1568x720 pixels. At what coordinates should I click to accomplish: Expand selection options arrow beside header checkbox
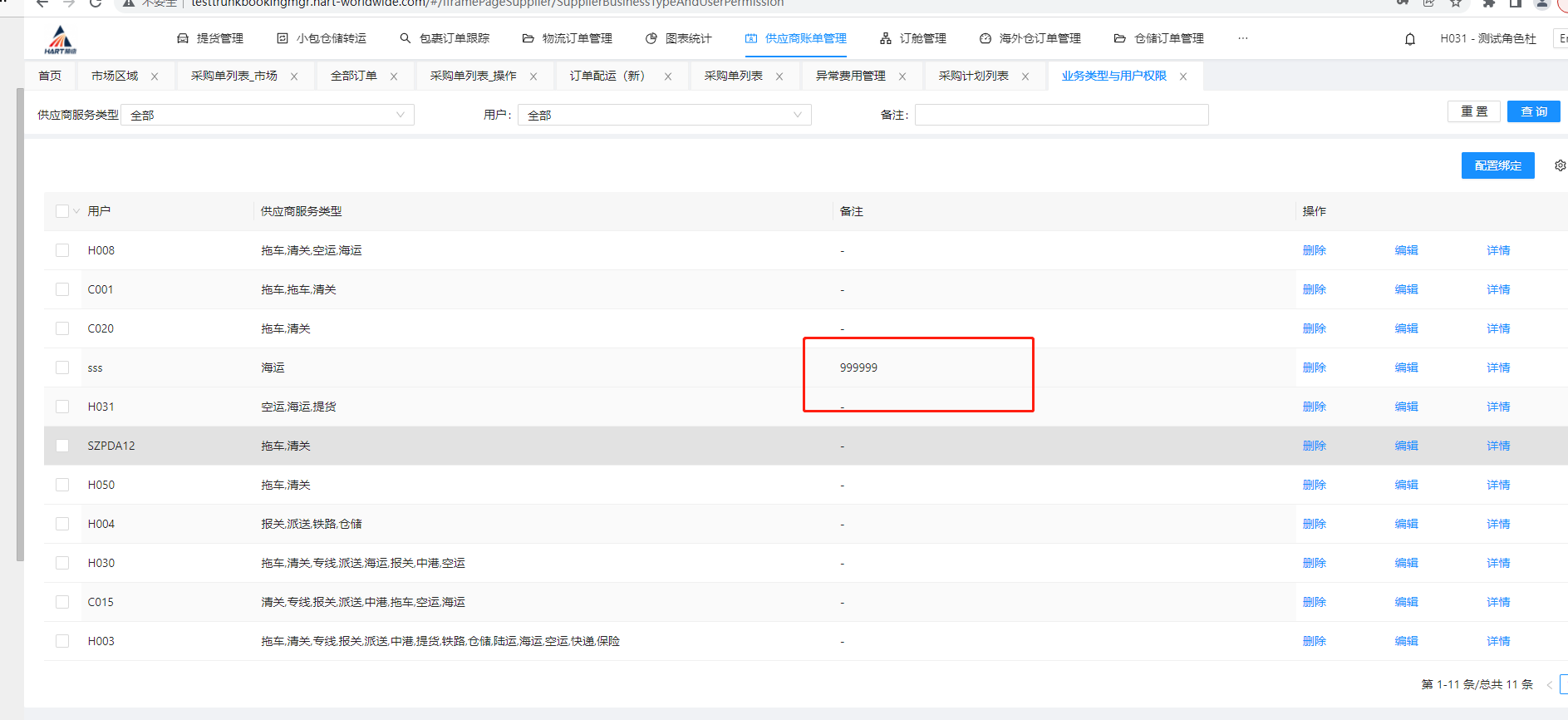(x=76, y=211)
